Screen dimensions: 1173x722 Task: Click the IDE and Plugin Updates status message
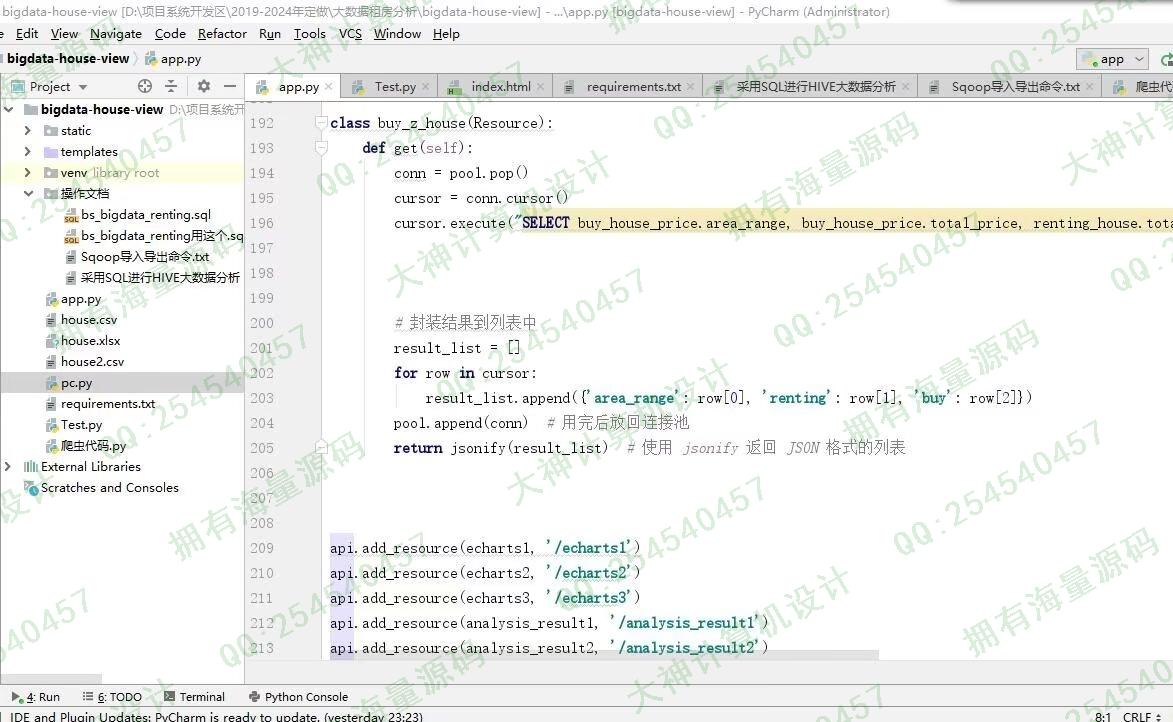click(216, 716)
